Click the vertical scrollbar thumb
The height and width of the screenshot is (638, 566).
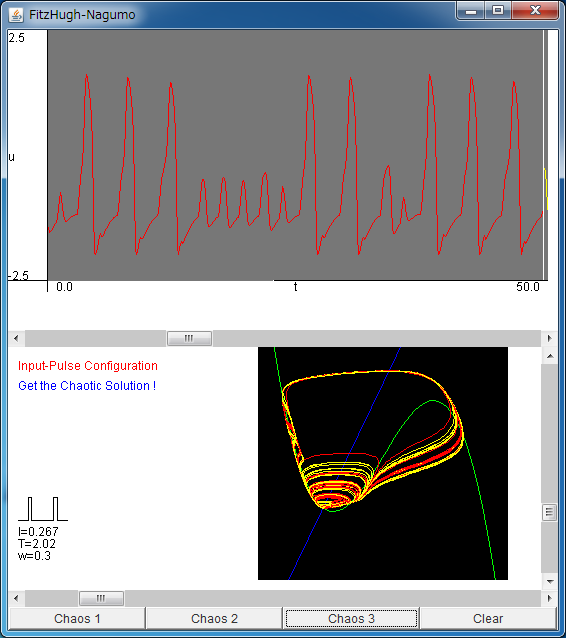click(x=550, y=512)
